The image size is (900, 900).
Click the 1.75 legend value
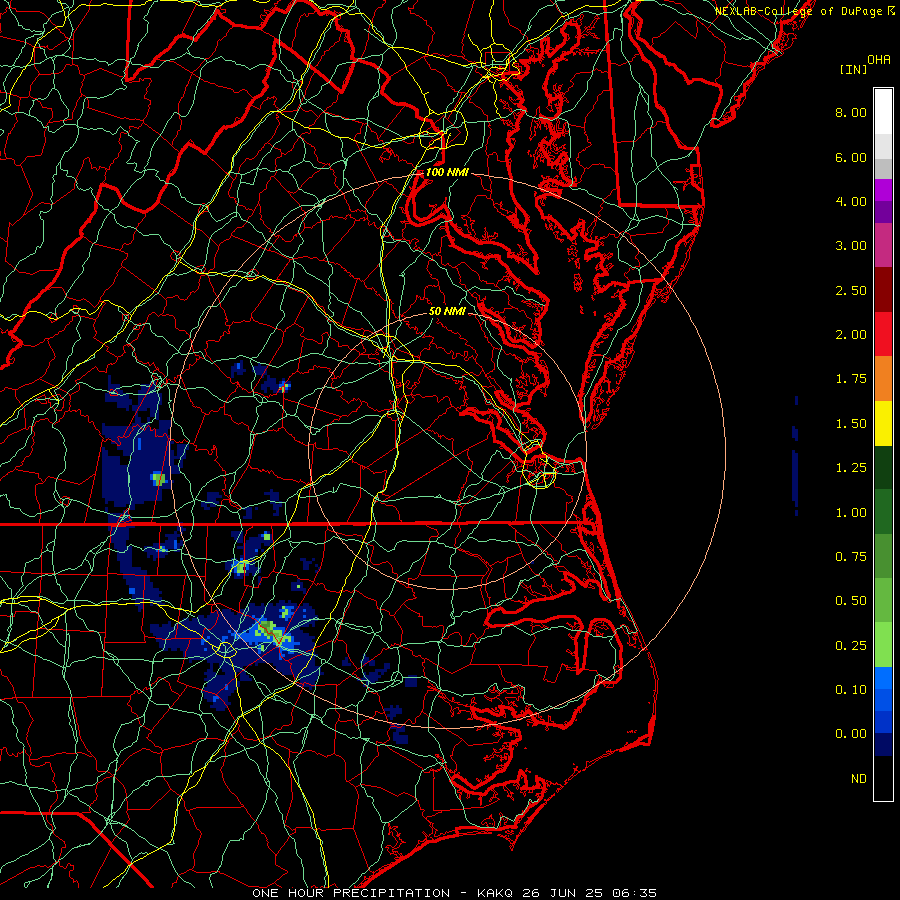point(851,379)
